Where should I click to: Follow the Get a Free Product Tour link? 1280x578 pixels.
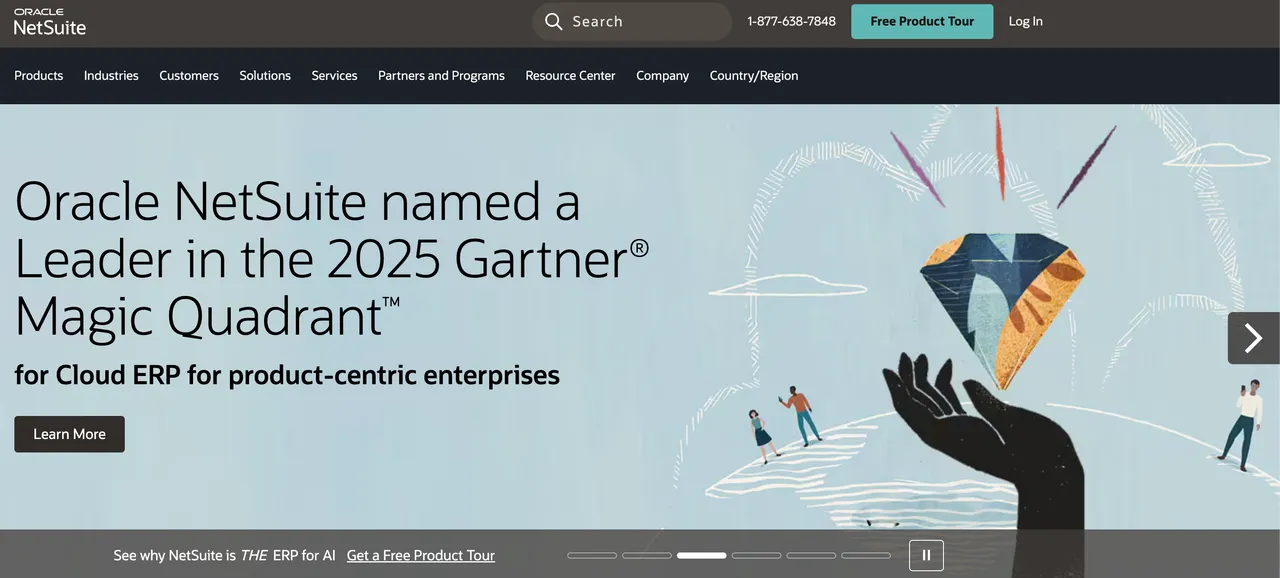(421, 555)
